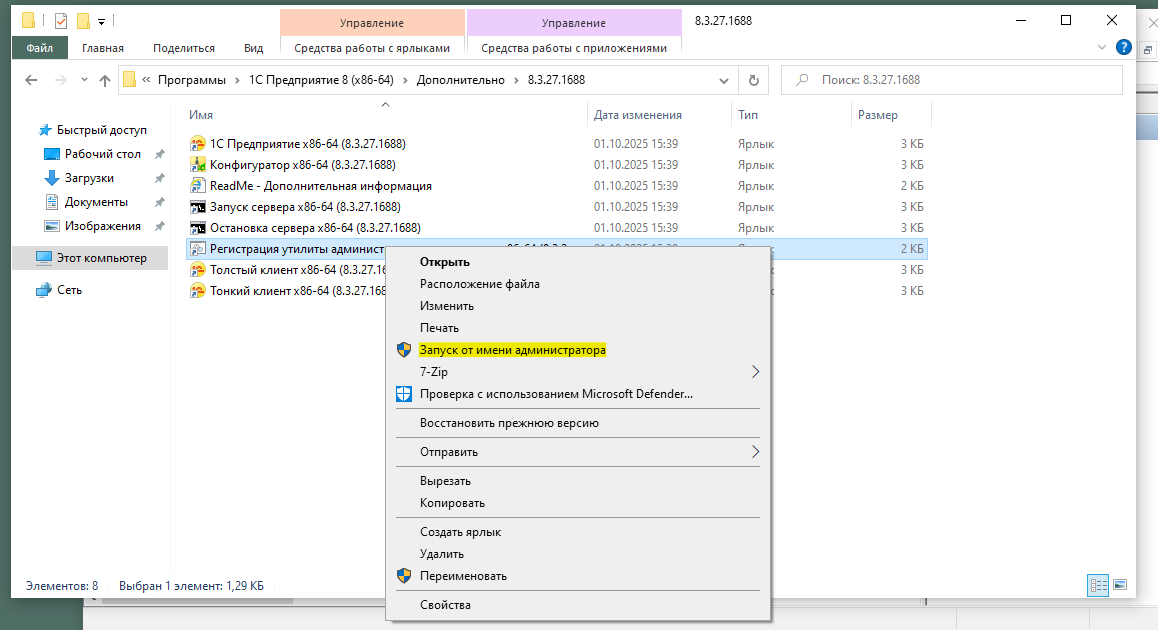The image size is (1158, 630).
Task: Open the Файл ribbon button
Action: coord(40,48)
